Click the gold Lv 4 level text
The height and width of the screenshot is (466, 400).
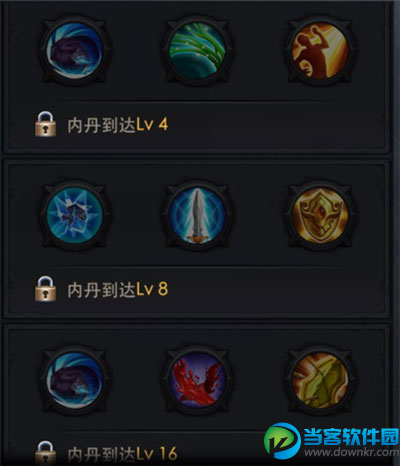(152, 125)
